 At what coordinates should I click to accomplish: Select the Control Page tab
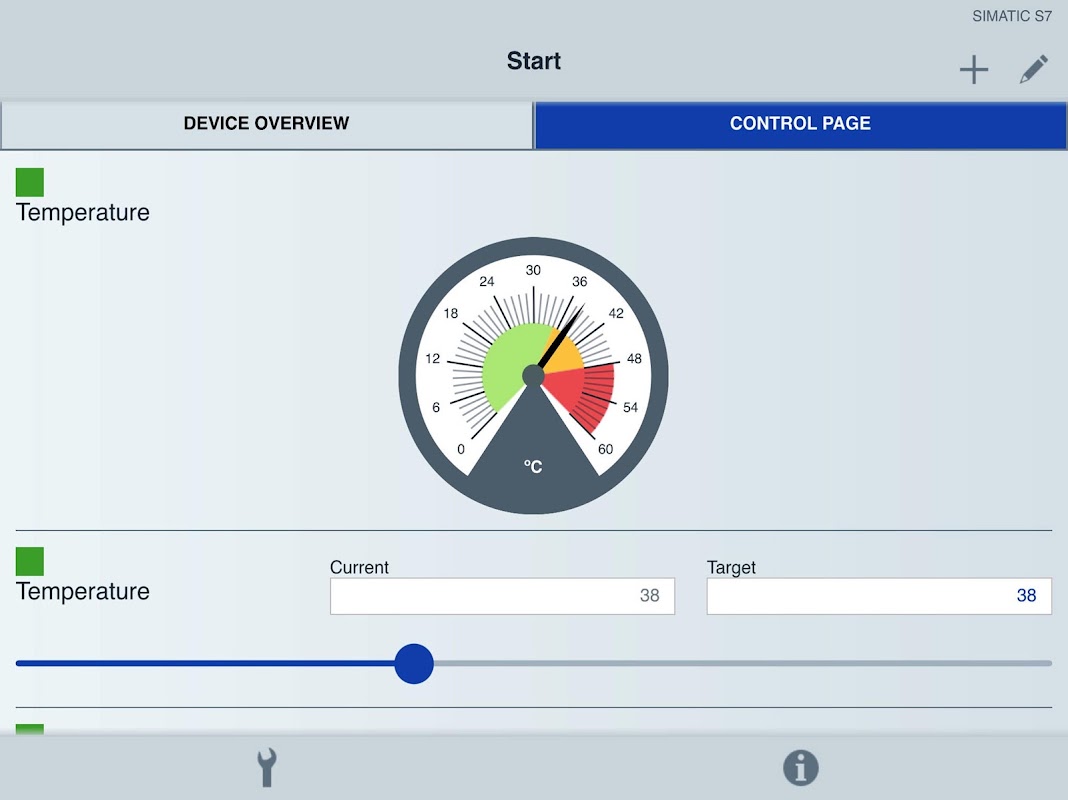point(800,124)
